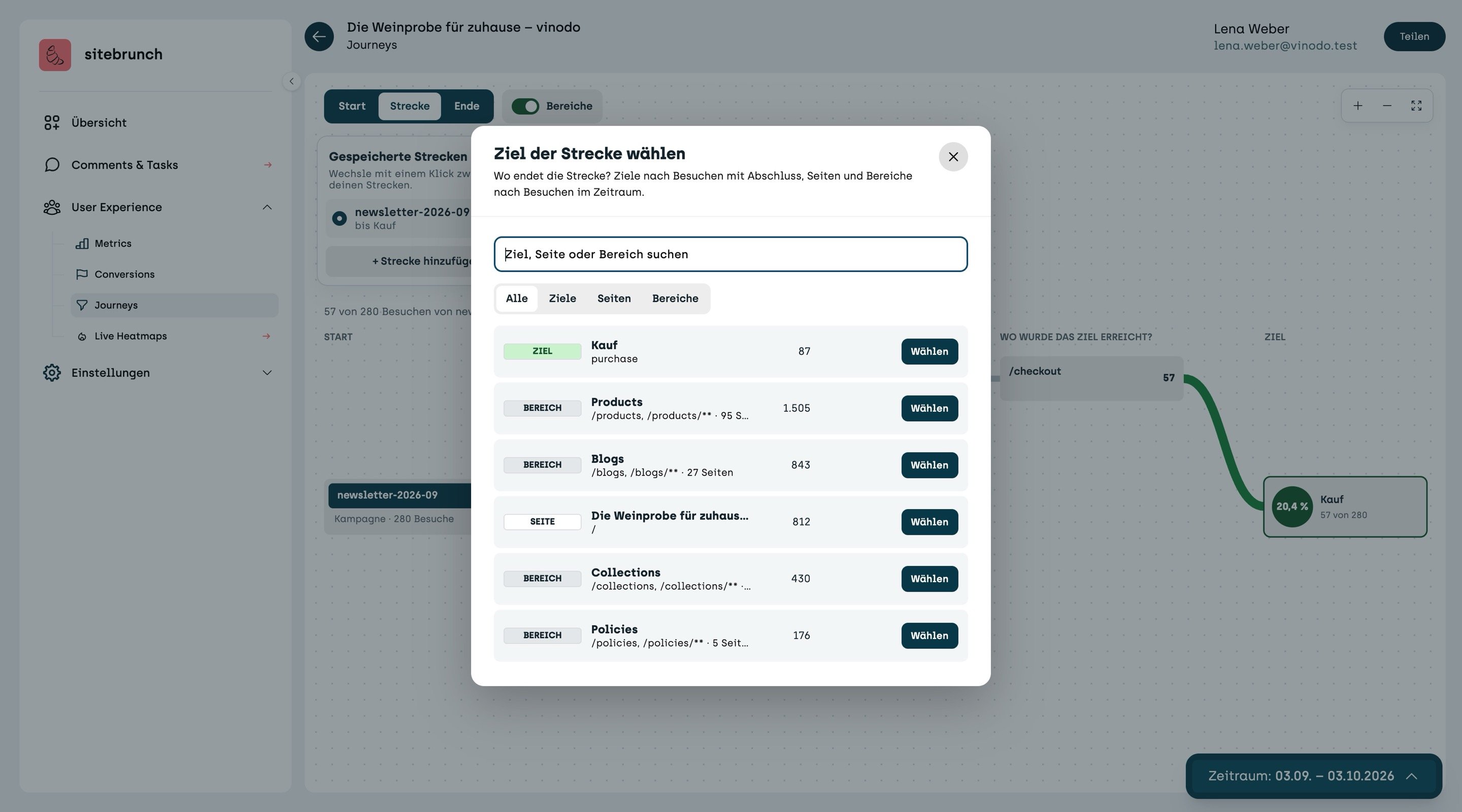Viewport: 1462px width, 812px height.
Task: Close the Ziel der Strecke dialog
Action: [x=953, y=157]
